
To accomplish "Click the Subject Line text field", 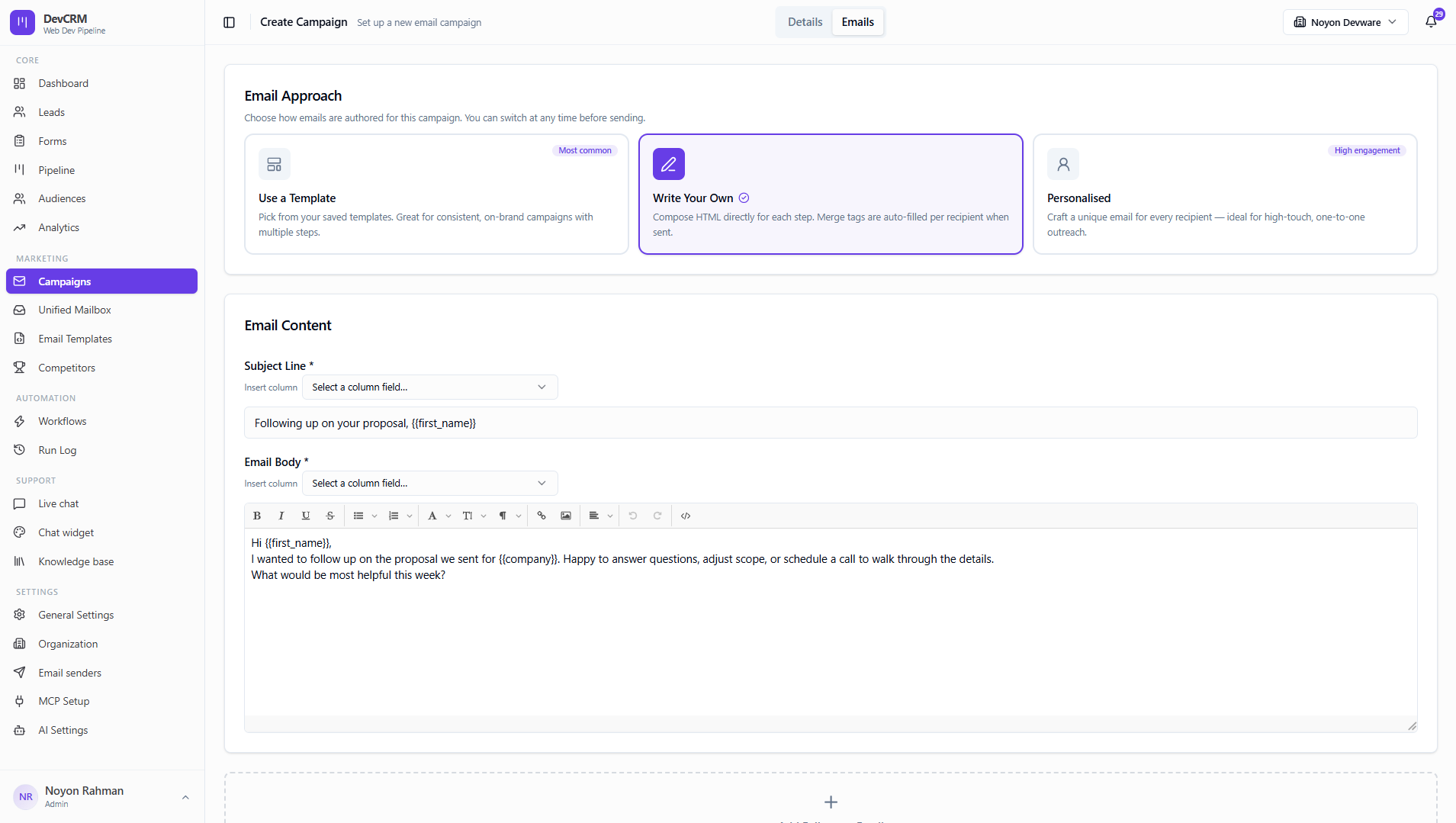I will [x=831, y=423].
